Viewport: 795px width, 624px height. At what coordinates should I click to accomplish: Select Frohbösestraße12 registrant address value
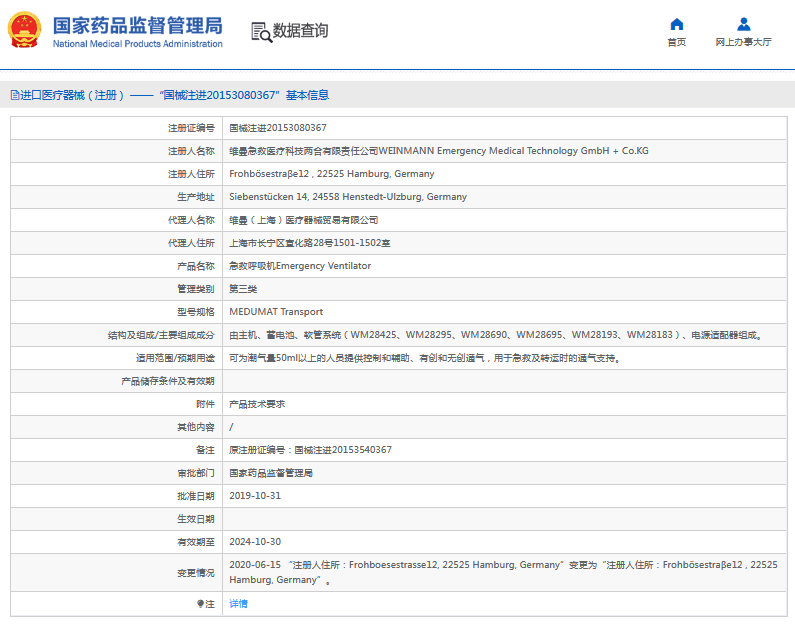332,174
